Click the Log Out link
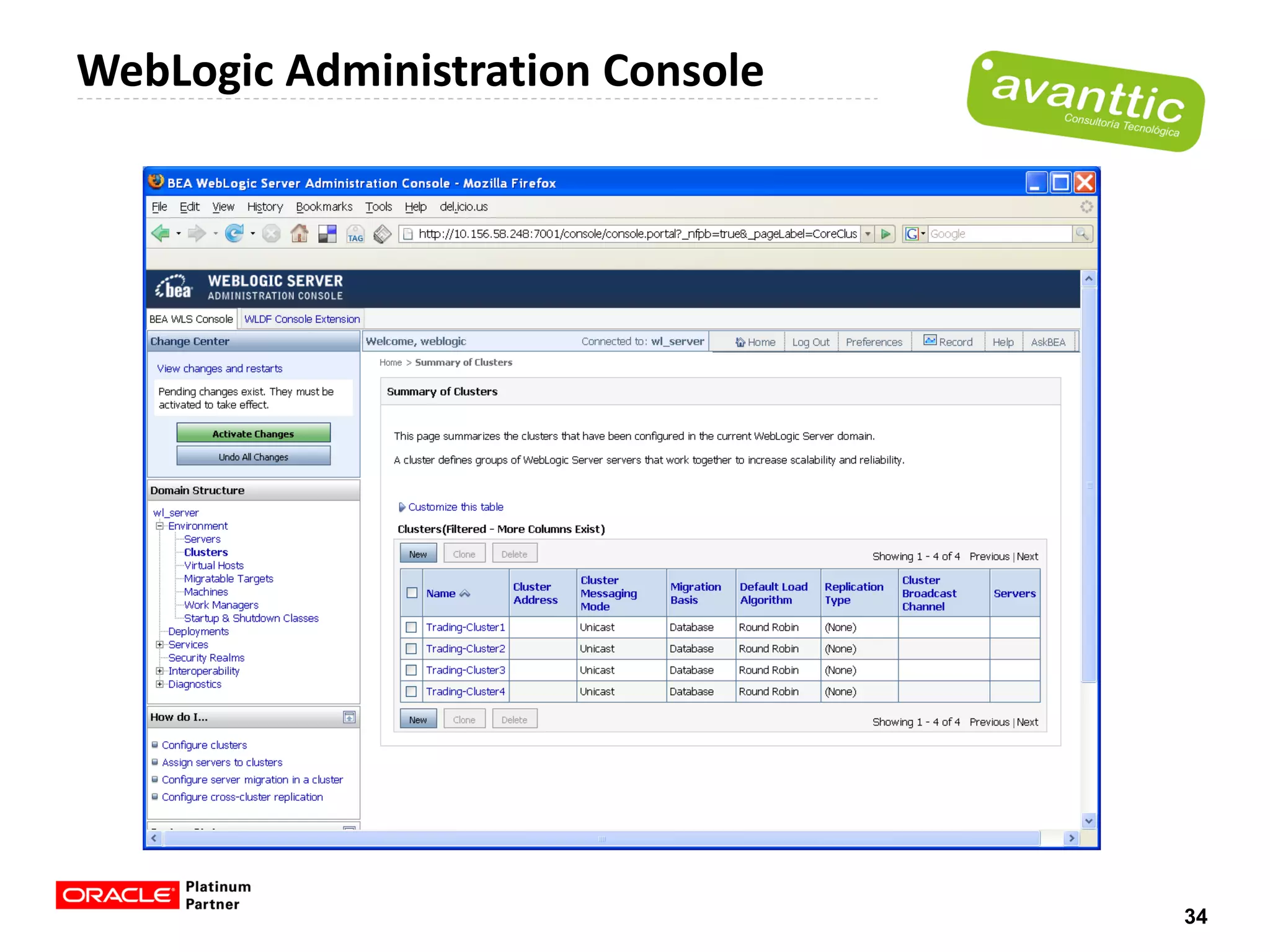The image size is (1270, 952). point(810,342)
